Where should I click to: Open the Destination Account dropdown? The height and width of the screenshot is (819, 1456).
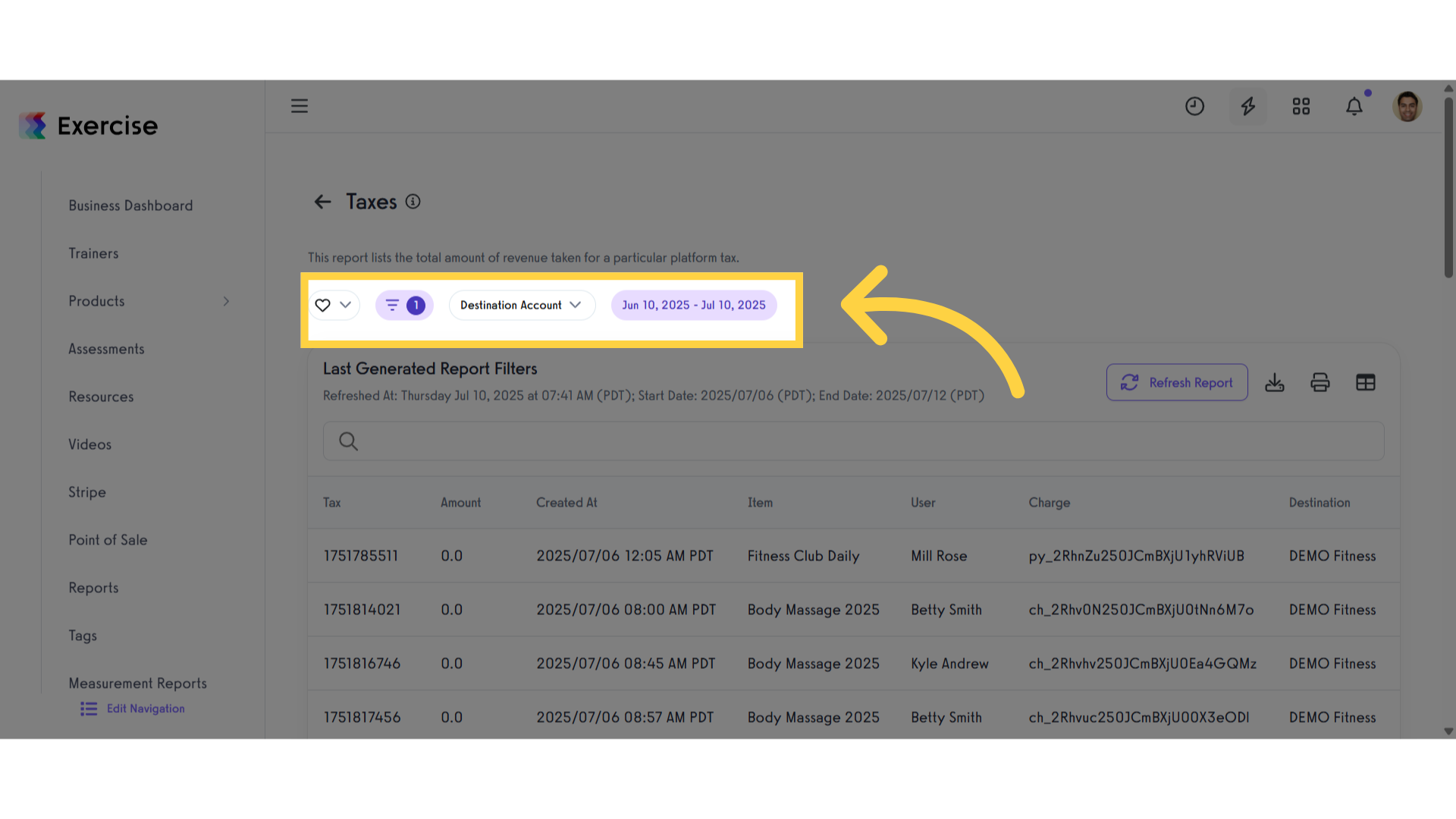(x=522, y=305)
